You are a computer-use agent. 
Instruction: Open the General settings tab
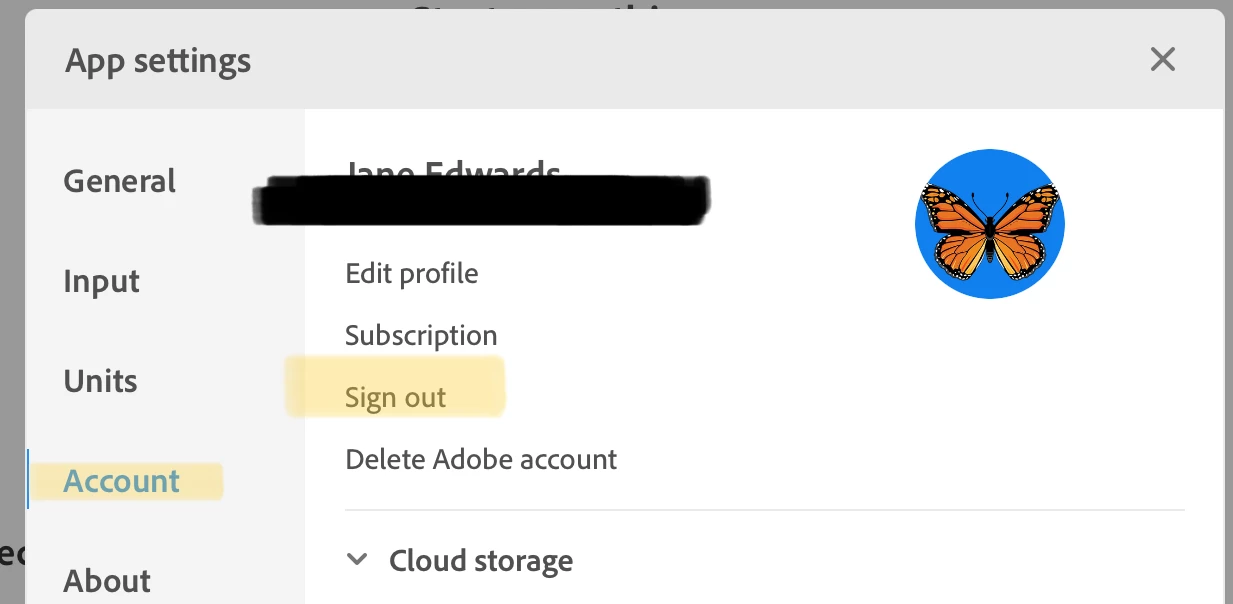[x=119, y=181]
